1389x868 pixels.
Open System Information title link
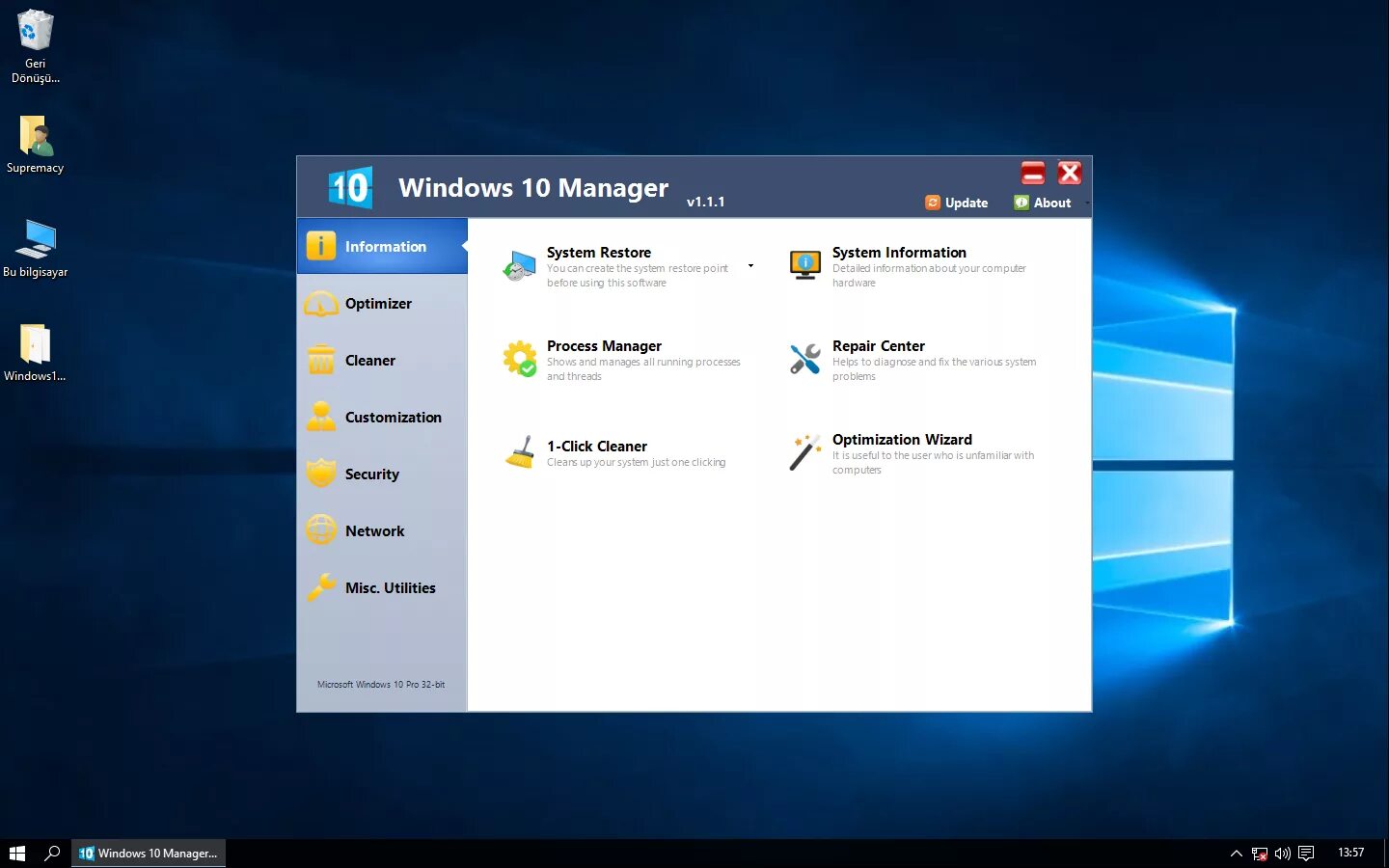point(899,253)
